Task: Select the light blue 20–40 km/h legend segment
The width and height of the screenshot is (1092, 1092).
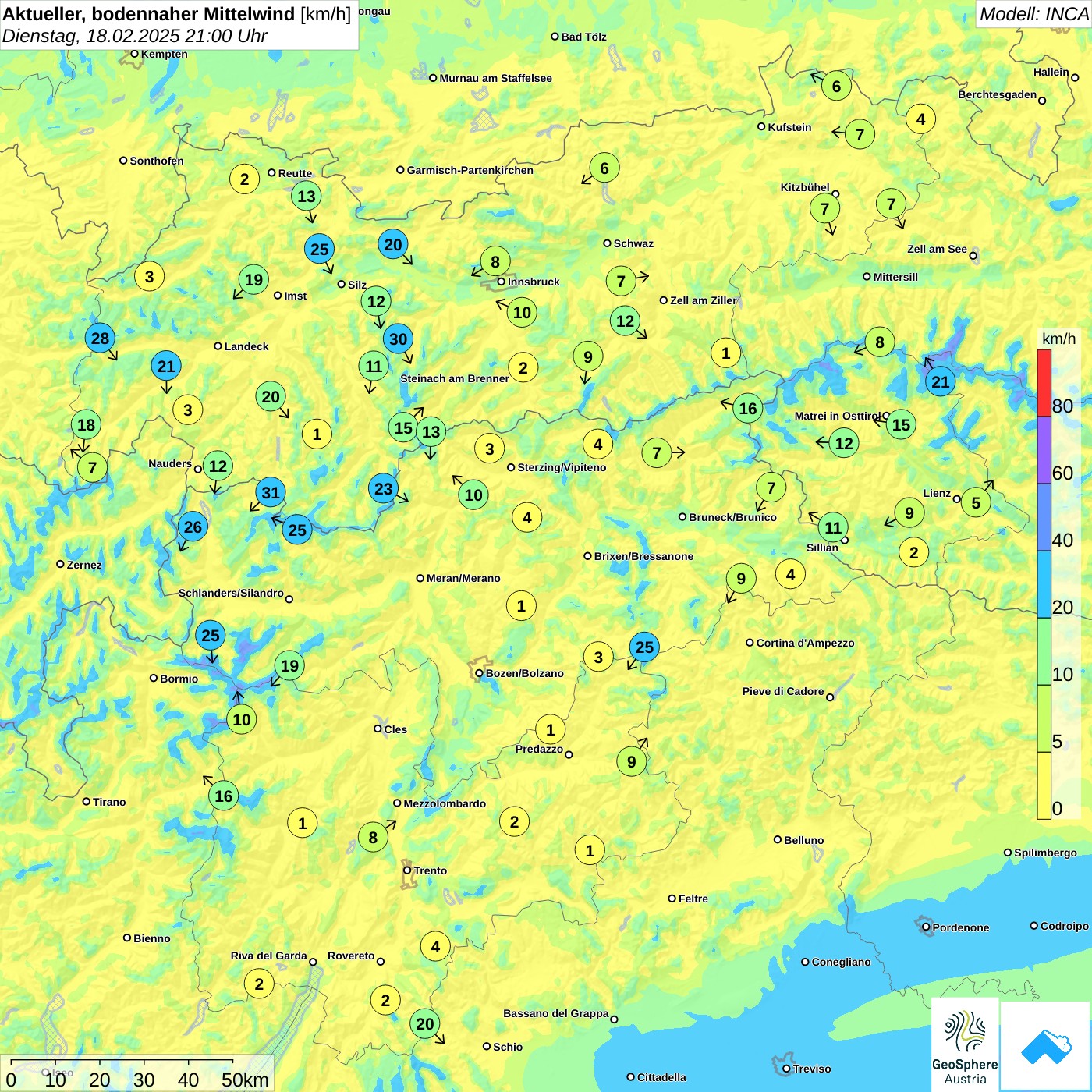Action: click(1044, 584)
